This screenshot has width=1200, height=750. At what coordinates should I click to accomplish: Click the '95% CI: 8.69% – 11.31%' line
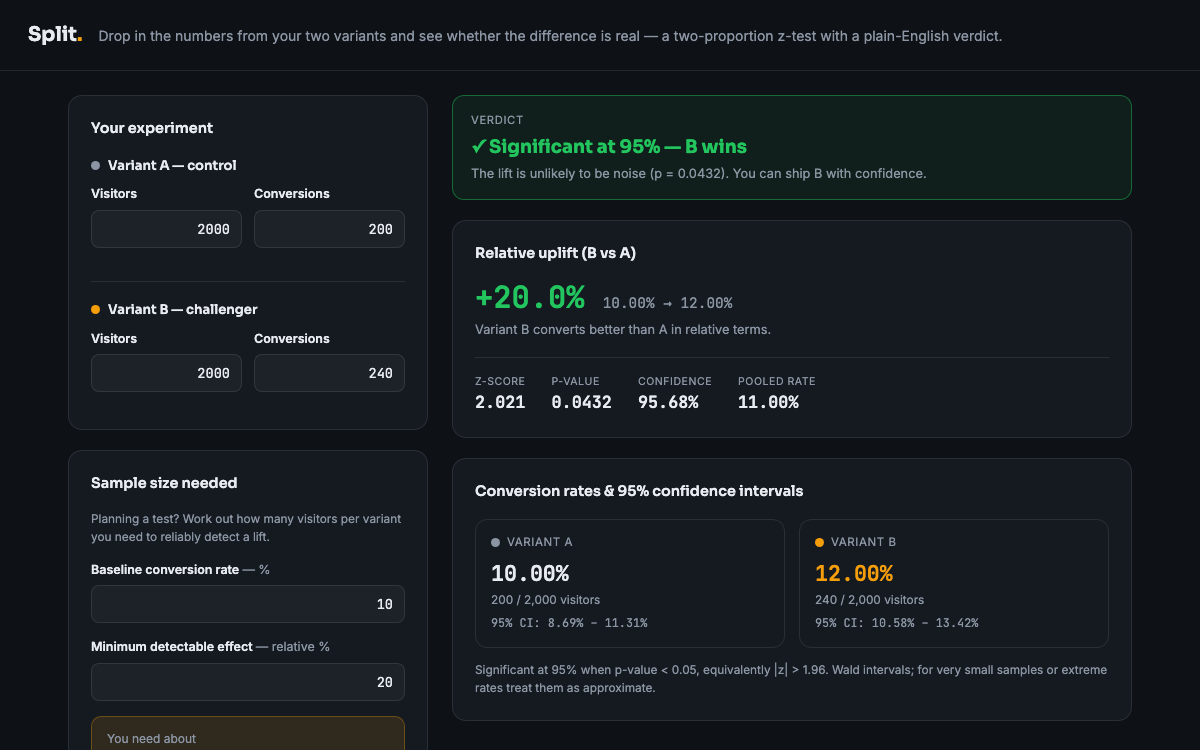click(x=569, y=623)
